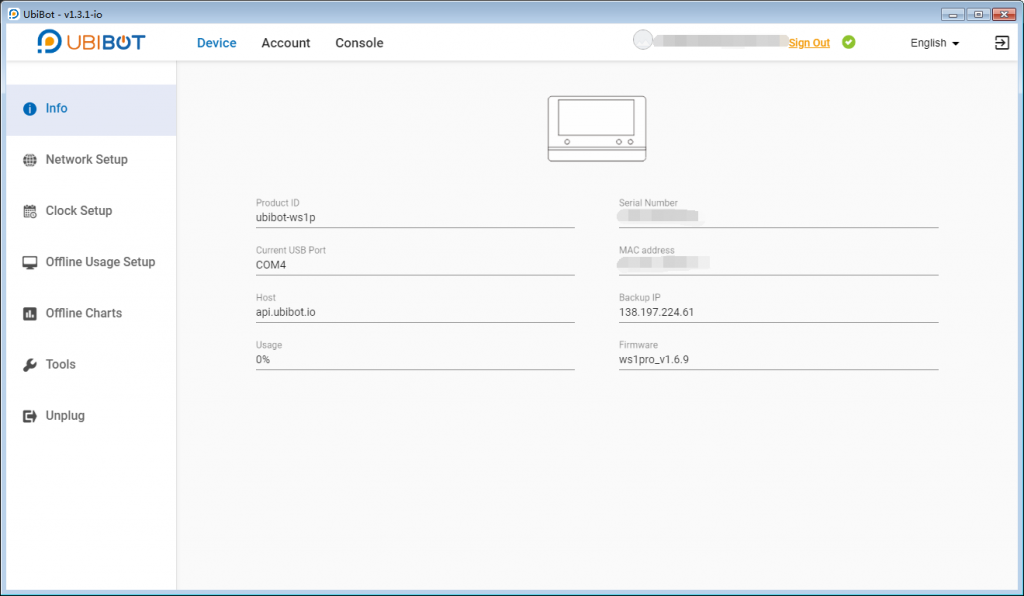
Task: Select Info in the sidebar
Action: click(91, 110)
